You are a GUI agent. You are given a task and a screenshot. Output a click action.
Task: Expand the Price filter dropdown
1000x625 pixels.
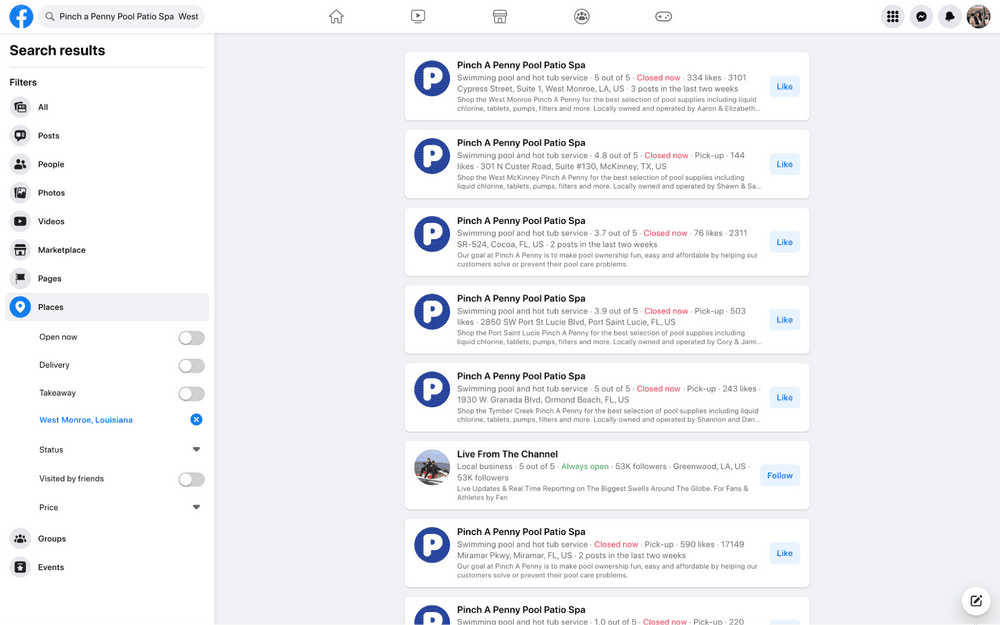coord(196,508)
